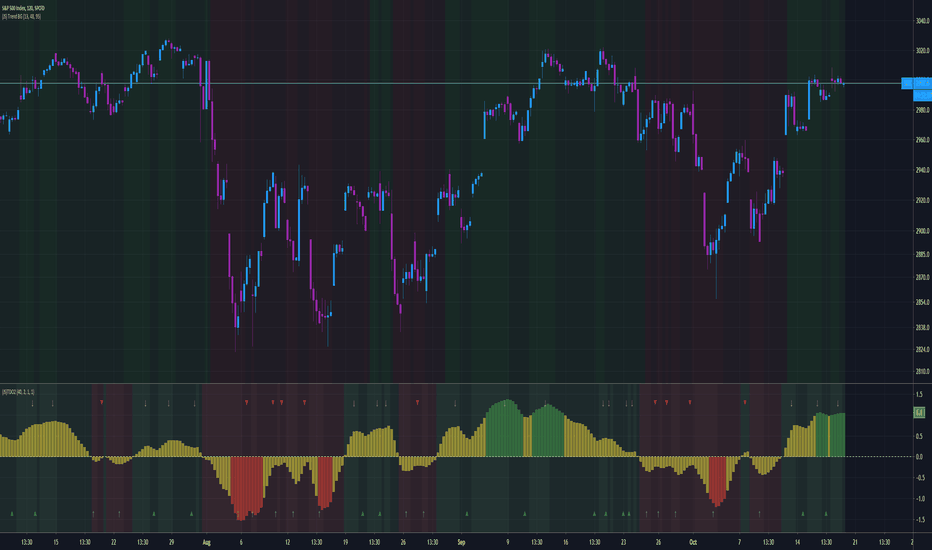Click the leftmost green up-triangle marker in indicator pane
Screen dimensions: 932x550
pyautogui.click(x=12, y=514)
